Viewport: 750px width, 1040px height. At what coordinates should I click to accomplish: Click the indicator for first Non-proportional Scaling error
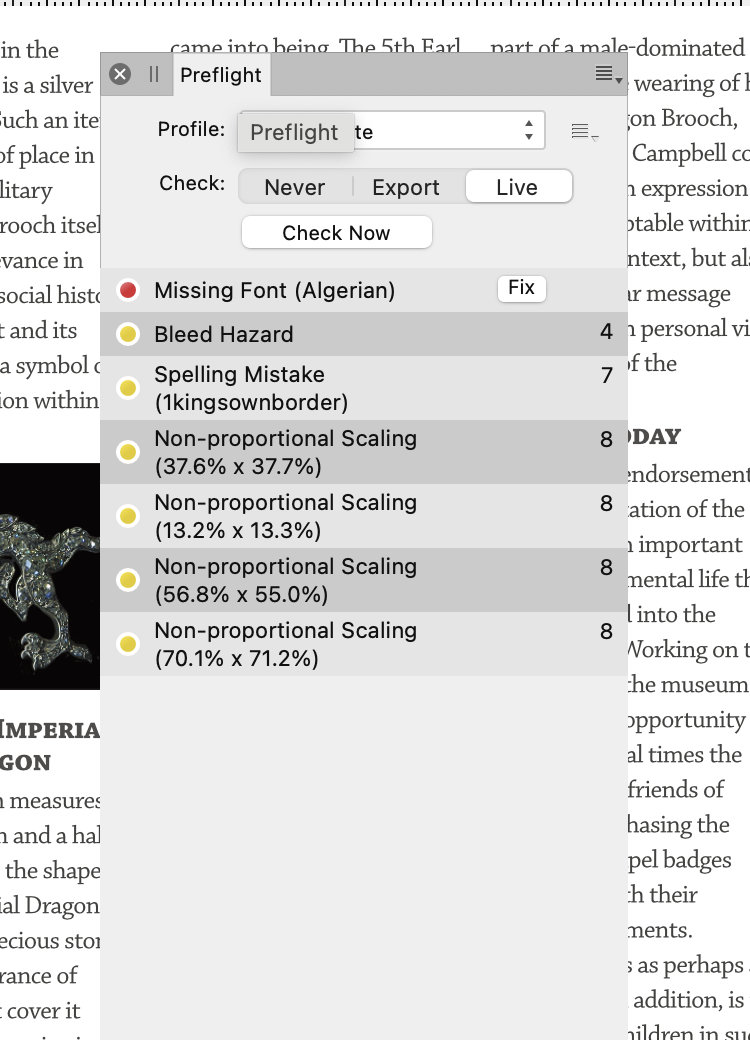coord(127,452)
